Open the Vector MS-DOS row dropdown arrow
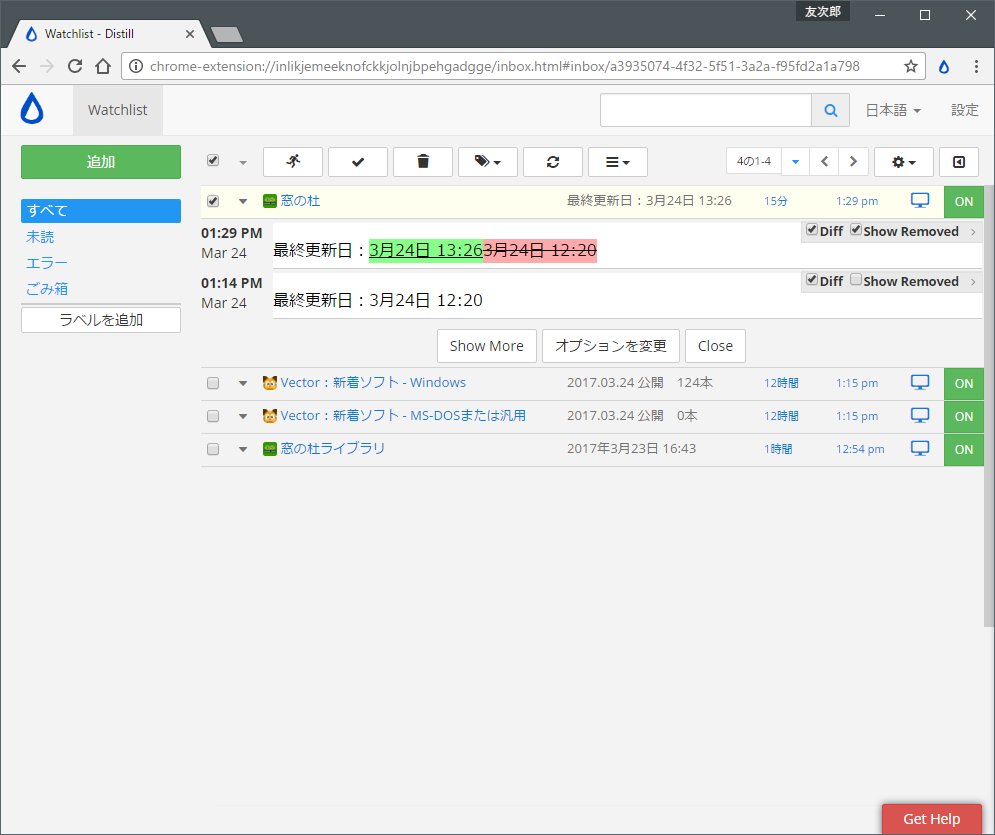 point(243,416)
